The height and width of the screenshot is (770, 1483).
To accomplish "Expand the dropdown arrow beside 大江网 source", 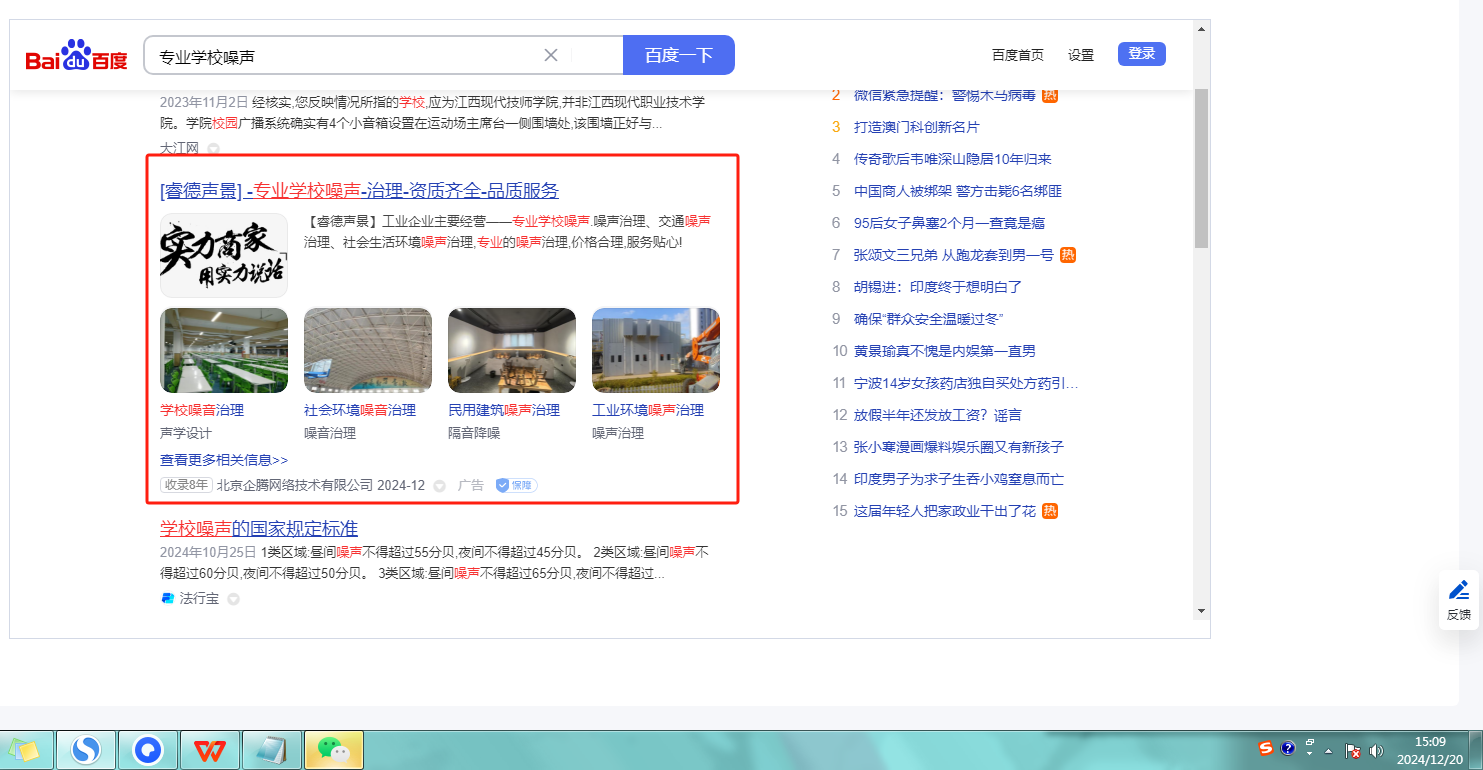I will 213,149.
